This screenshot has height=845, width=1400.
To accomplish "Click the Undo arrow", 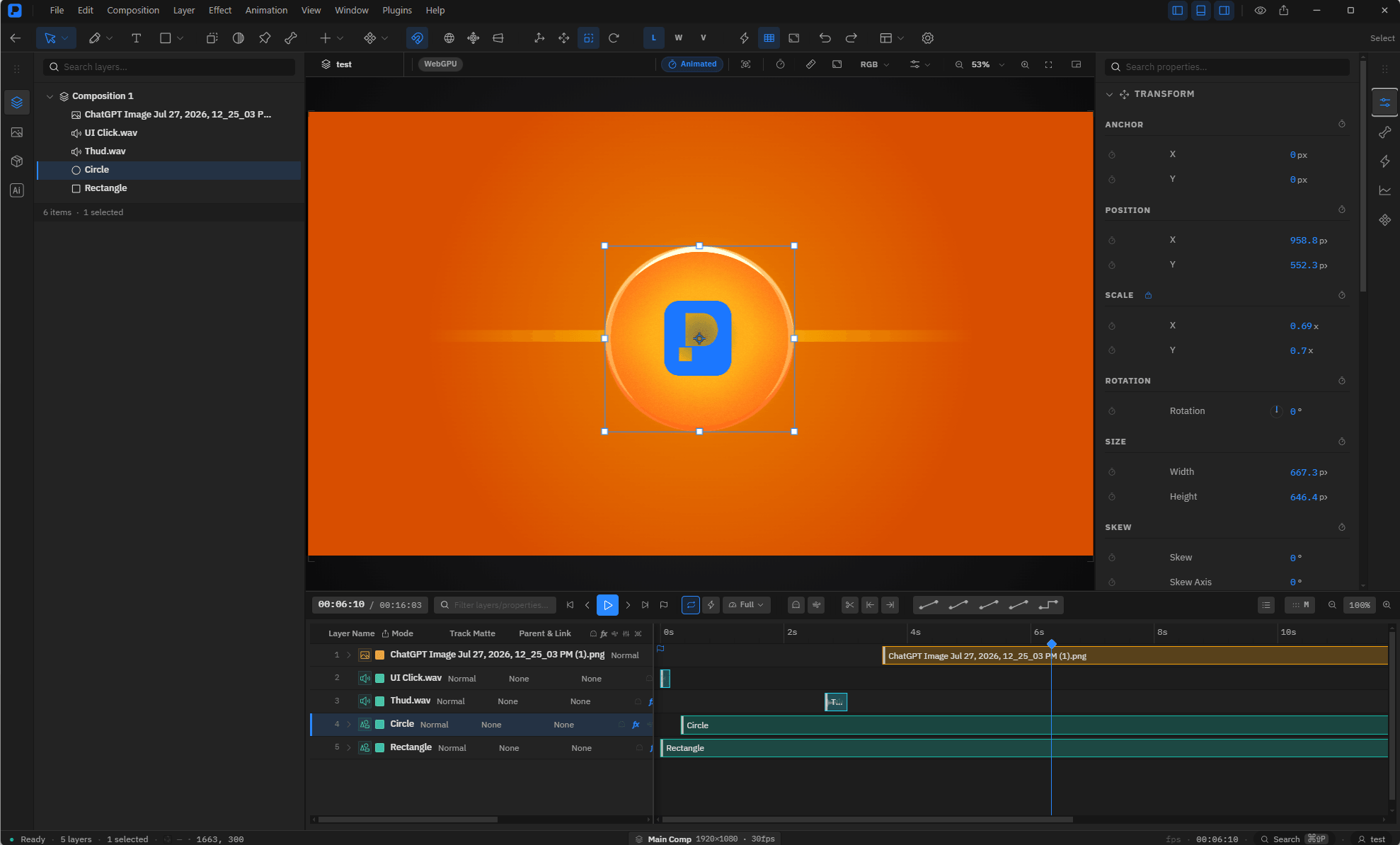I will (x=825, y=38).
